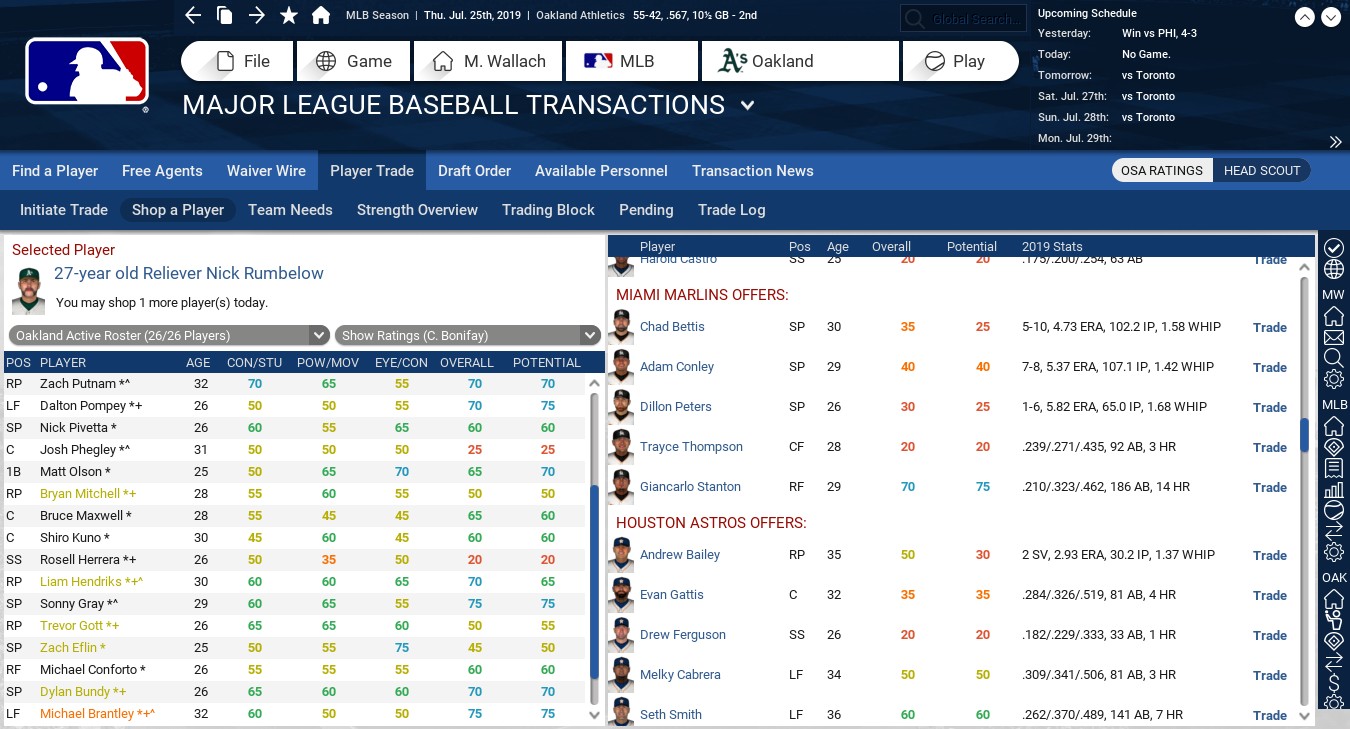Open the Oakland Active Roster dropdown
Viewport: 1350px width, 729px height.
click(x=169, y=336)
